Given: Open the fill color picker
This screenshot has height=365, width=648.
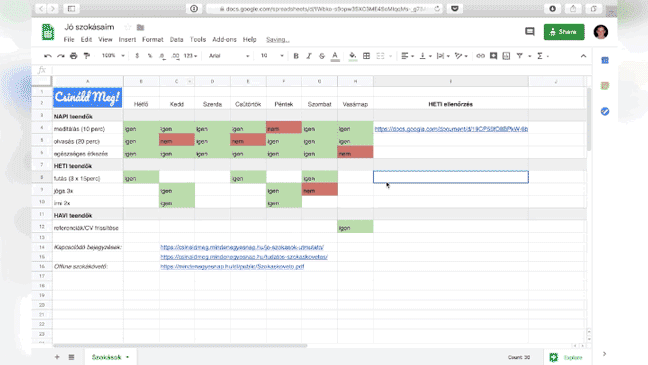Looking at the screenshot, I should coord(353,56).
